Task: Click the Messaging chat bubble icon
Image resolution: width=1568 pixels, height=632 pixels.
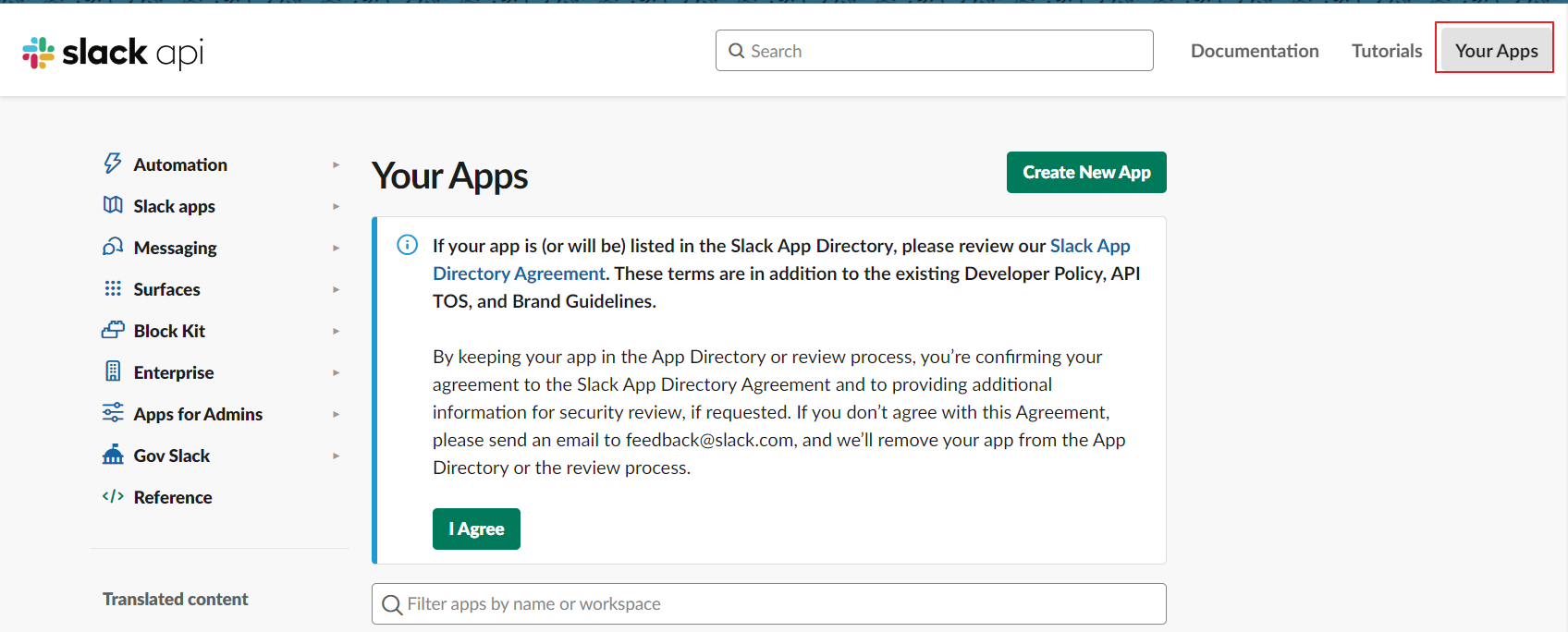Action: tap(113, 247)
